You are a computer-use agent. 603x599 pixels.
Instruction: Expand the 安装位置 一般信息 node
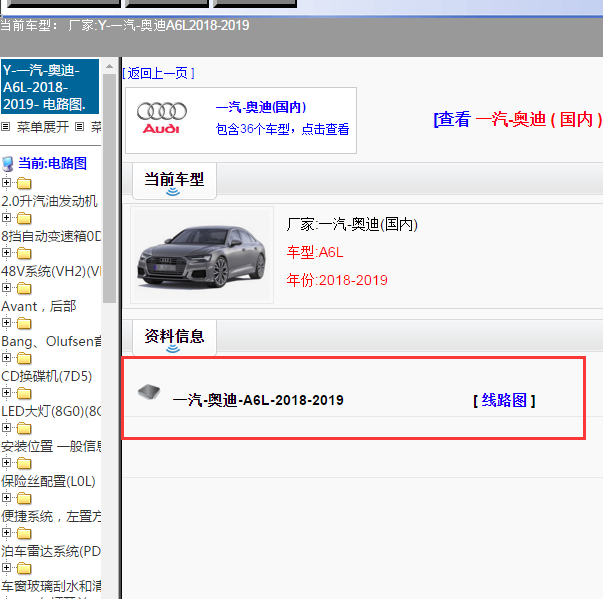coord(6,428)
